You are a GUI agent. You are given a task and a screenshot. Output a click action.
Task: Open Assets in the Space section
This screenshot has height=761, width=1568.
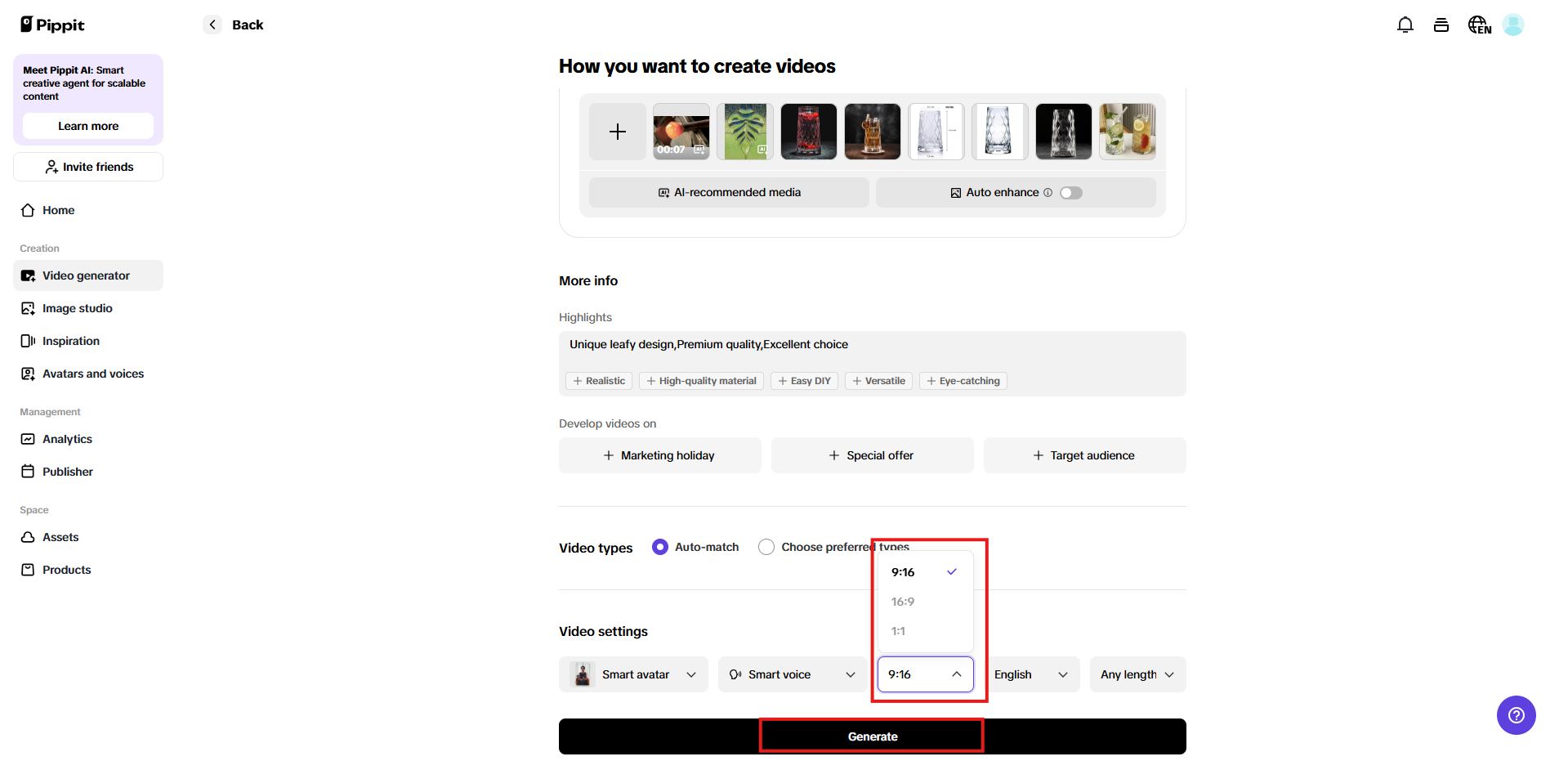click(x=60, y=537)
